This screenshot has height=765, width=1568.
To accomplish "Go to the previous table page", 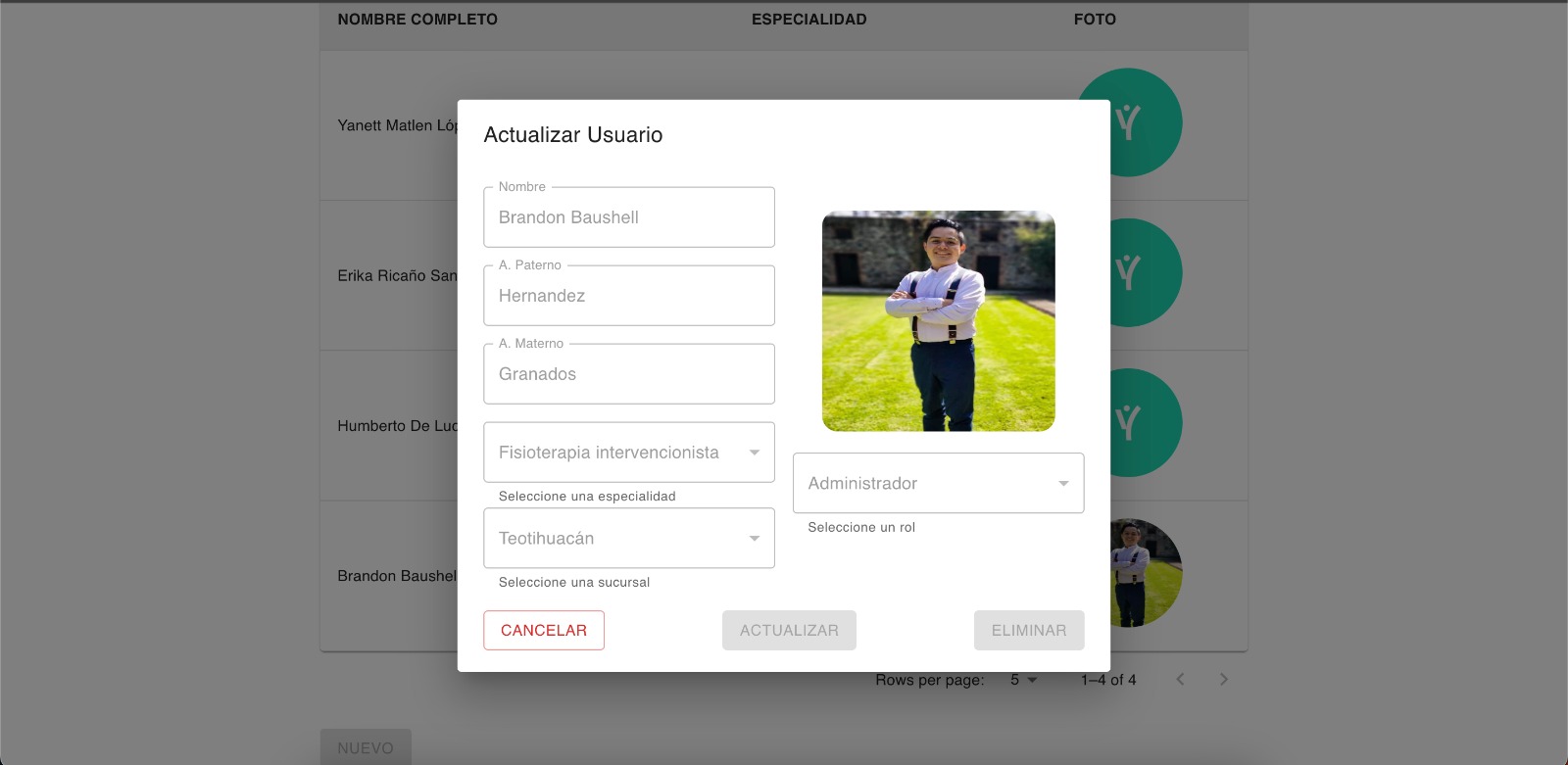I will 1180,679.
